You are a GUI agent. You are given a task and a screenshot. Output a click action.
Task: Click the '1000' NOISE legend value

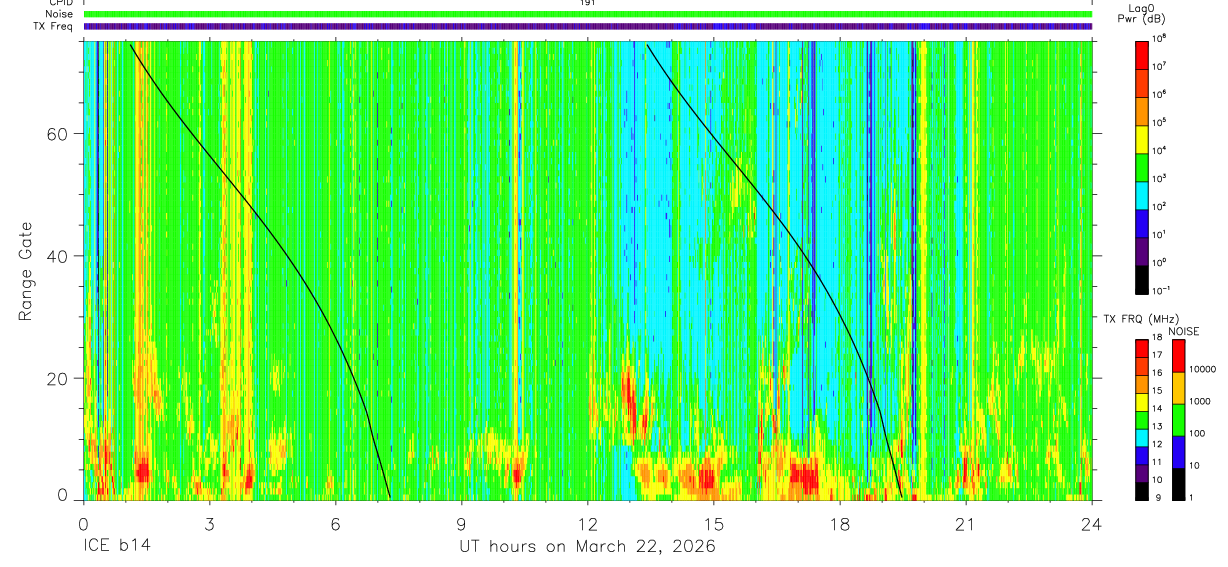(x=1201, y=401)
